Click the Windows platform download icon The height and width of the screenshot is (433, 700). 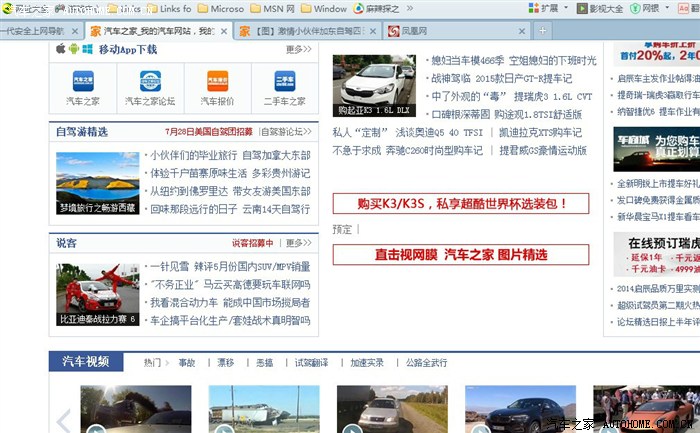(x=88, y=48)
